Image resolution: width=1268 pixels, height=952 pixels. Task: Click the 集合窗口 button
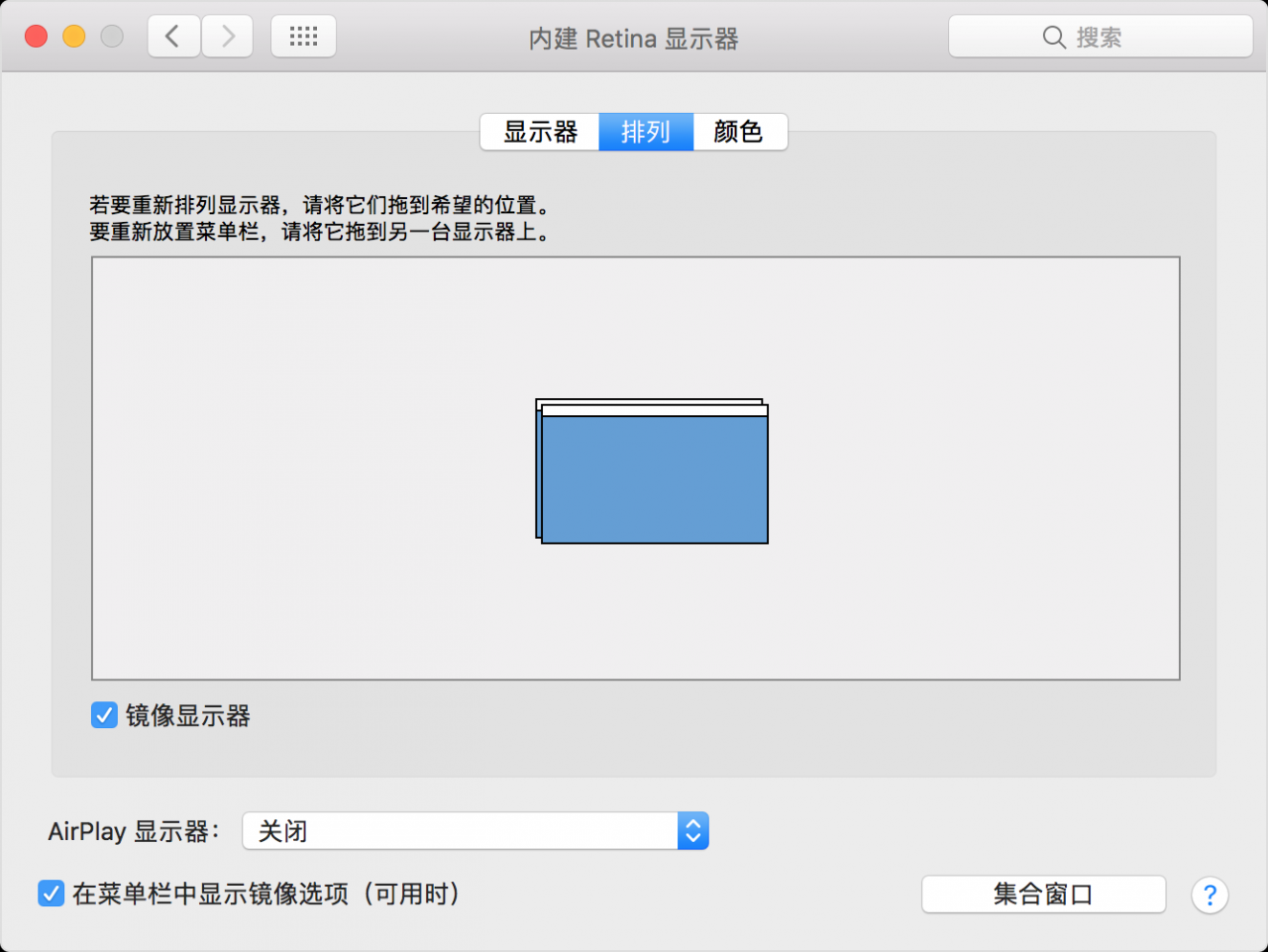point(1043,895)
